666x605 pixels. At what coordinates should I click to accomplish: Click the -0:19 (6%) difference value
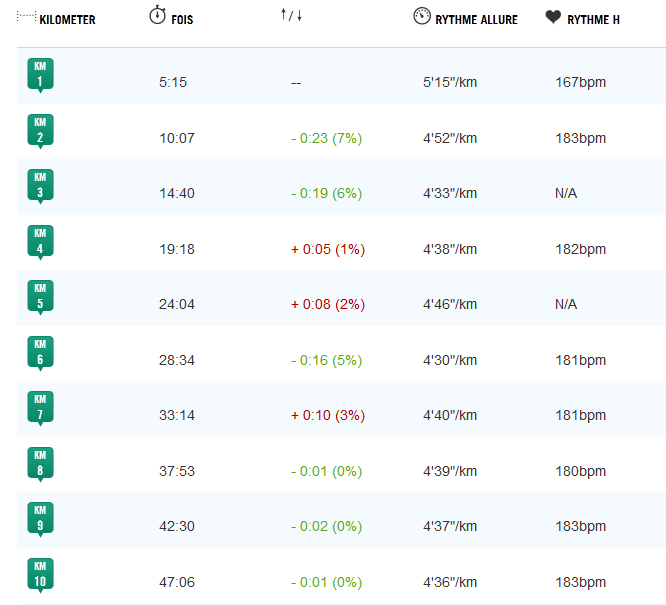tap(326, 194)
